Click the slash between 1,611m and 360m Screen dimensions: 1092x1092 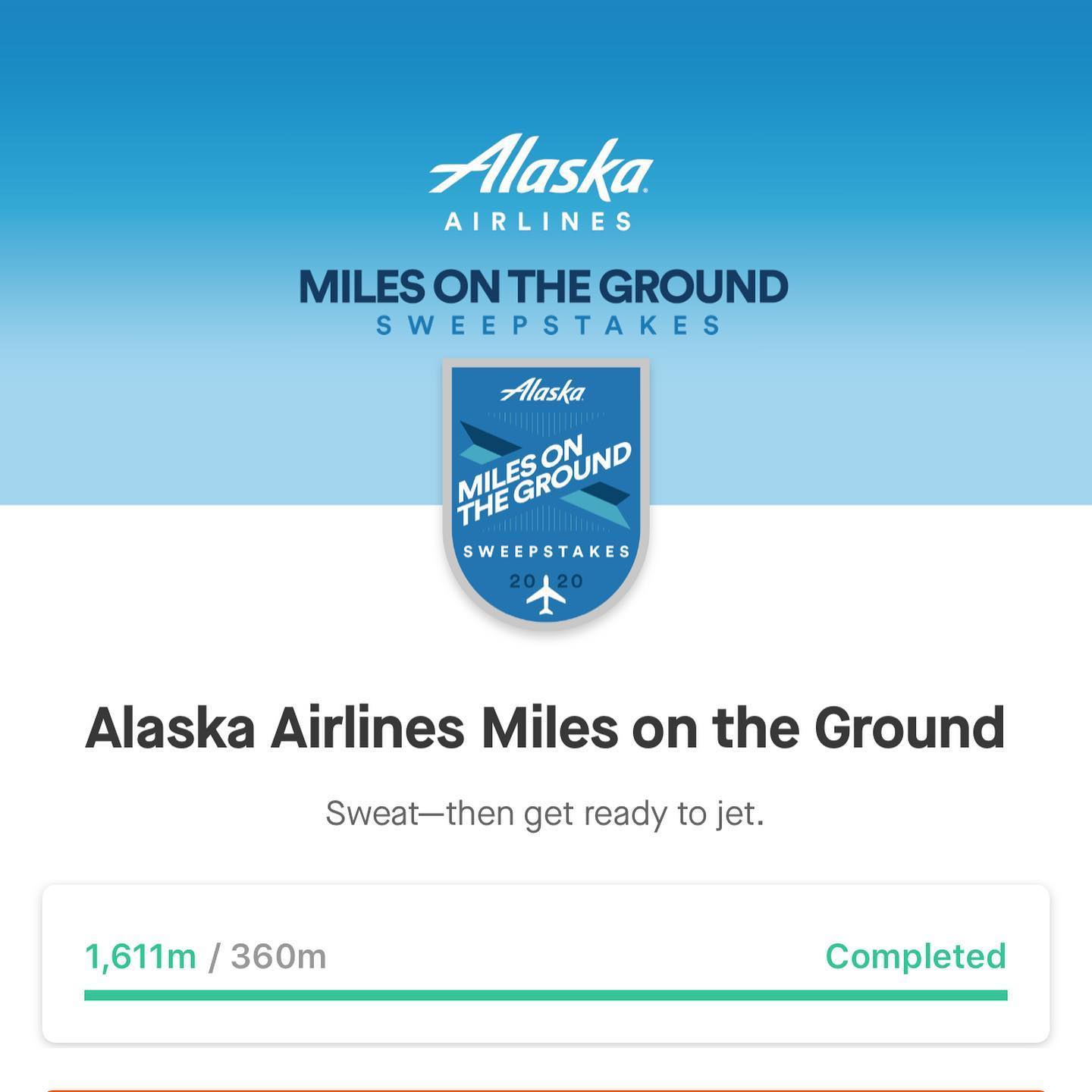pos(214,956)
